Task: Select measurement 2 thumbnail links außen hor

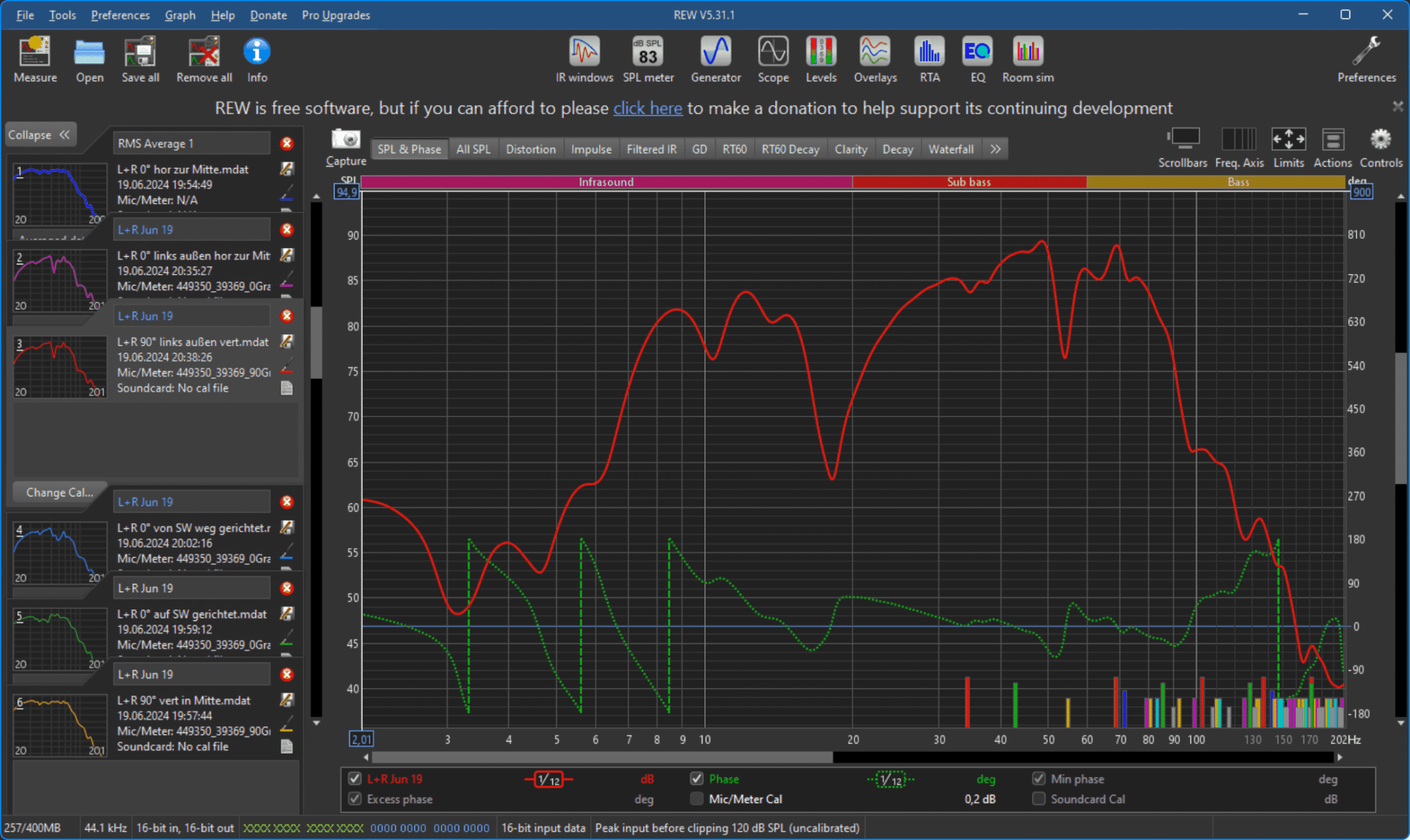Action: 60,281
